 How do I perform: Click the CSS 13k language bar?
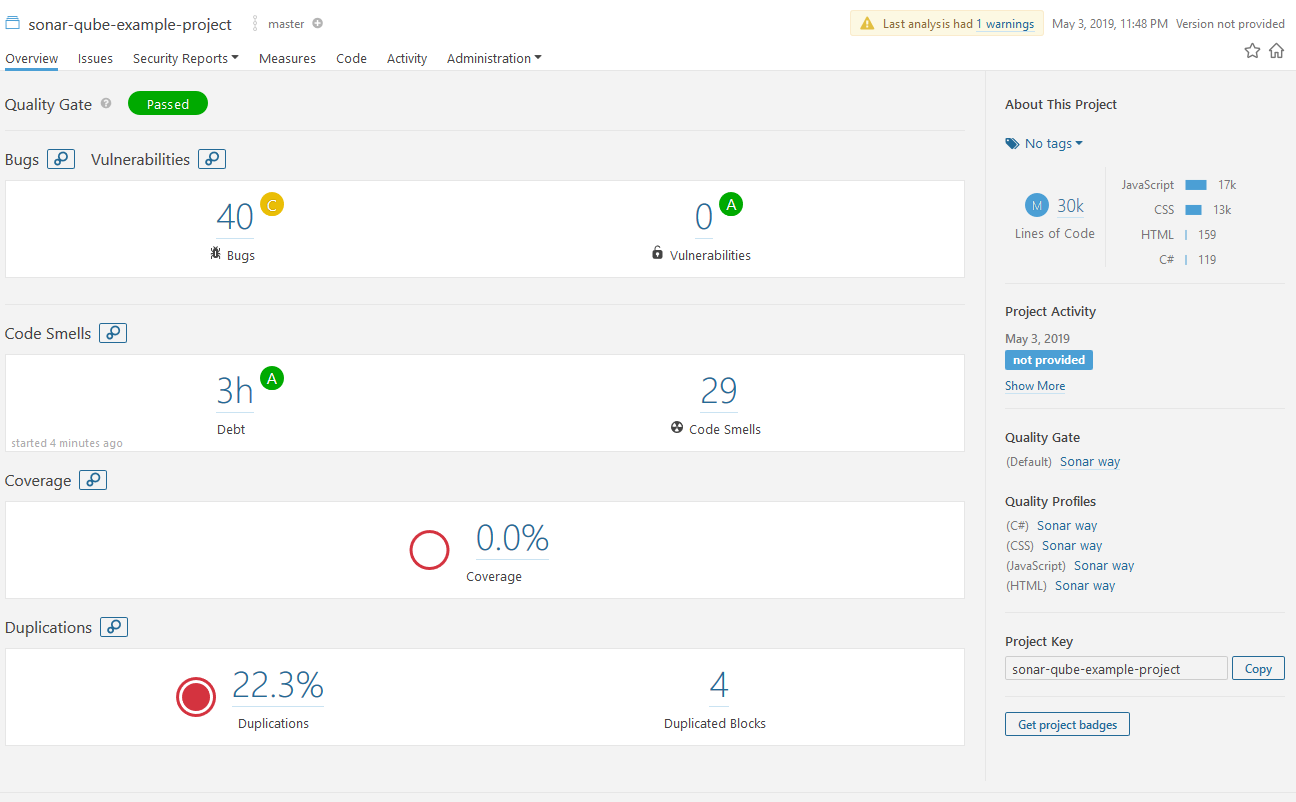click(x=1192, y=210)
